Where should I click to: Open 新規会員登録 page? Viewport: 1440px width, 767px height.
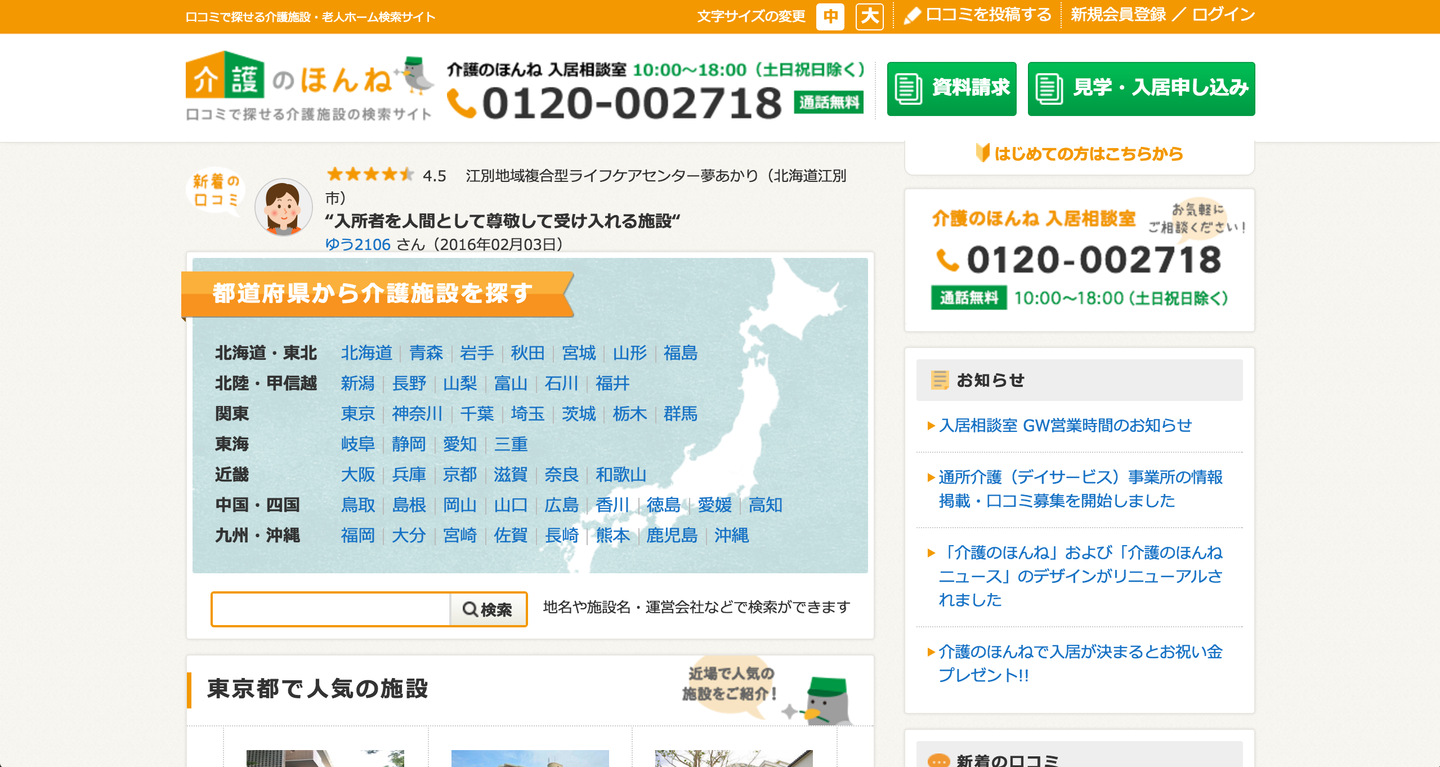1118,15
